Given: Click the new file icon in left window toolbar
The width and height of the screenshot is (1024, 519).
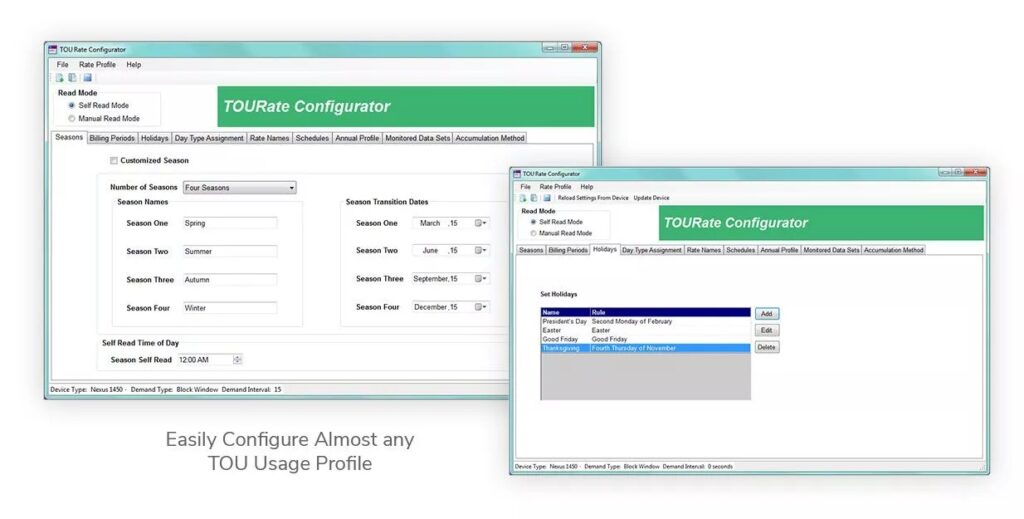Looking at the screenshot, I should 59,78.
